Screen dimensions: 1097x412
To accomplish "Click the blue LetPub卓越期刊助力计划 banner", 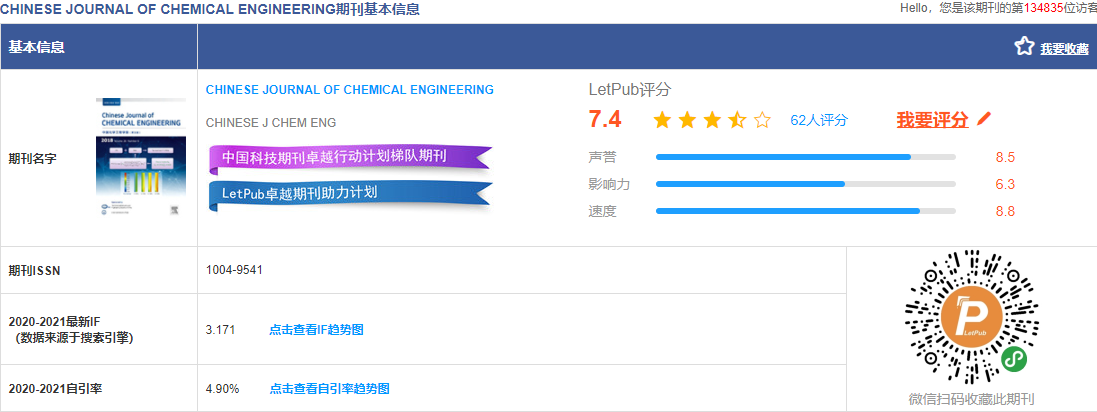I will pos(349,192).
